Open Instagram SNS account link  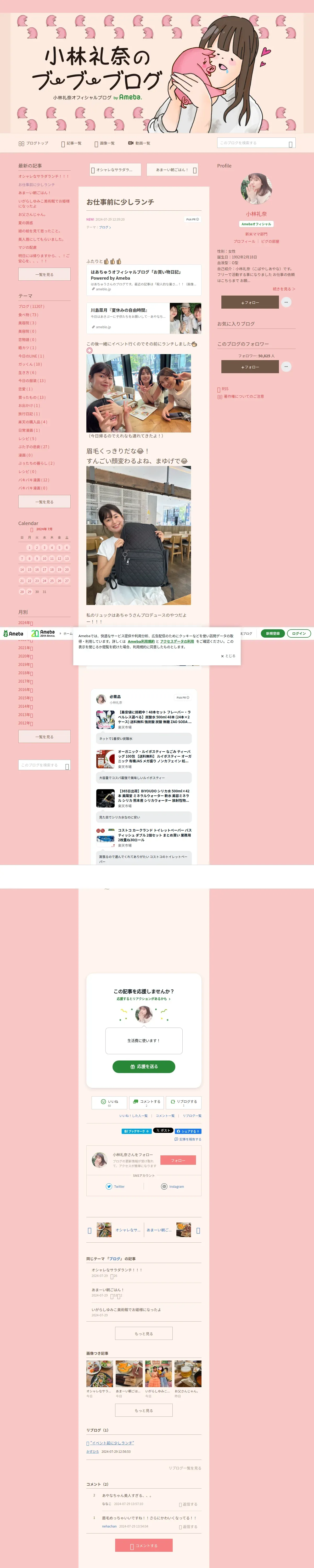(172, 1186)
